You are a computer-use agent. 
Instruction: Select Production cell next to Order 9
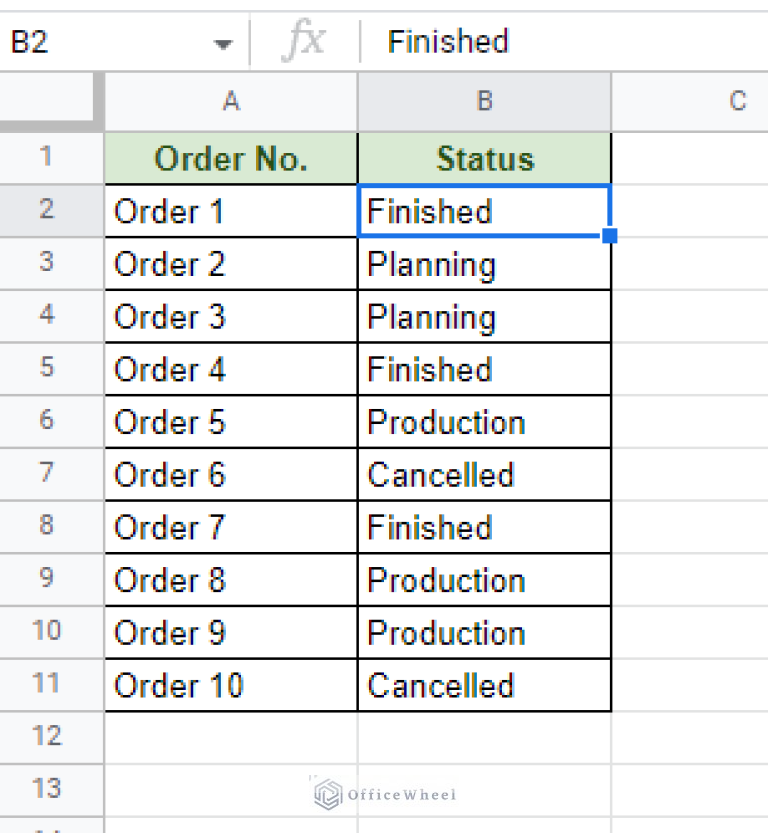click(x=484, y=633)
